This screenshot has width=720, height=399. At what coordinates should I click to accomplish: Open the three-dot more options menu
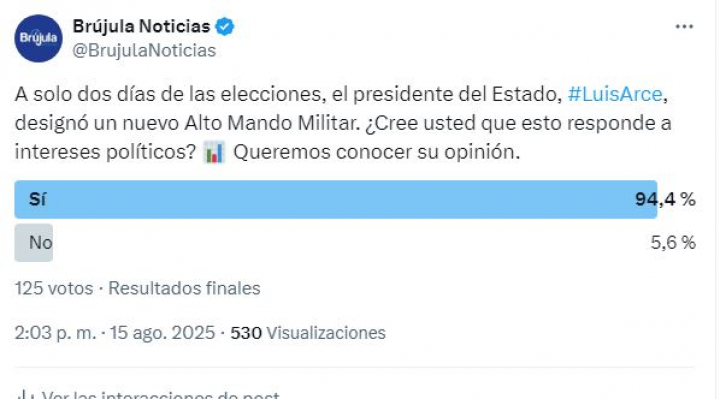pyautogui.click(x=684, y=27)
